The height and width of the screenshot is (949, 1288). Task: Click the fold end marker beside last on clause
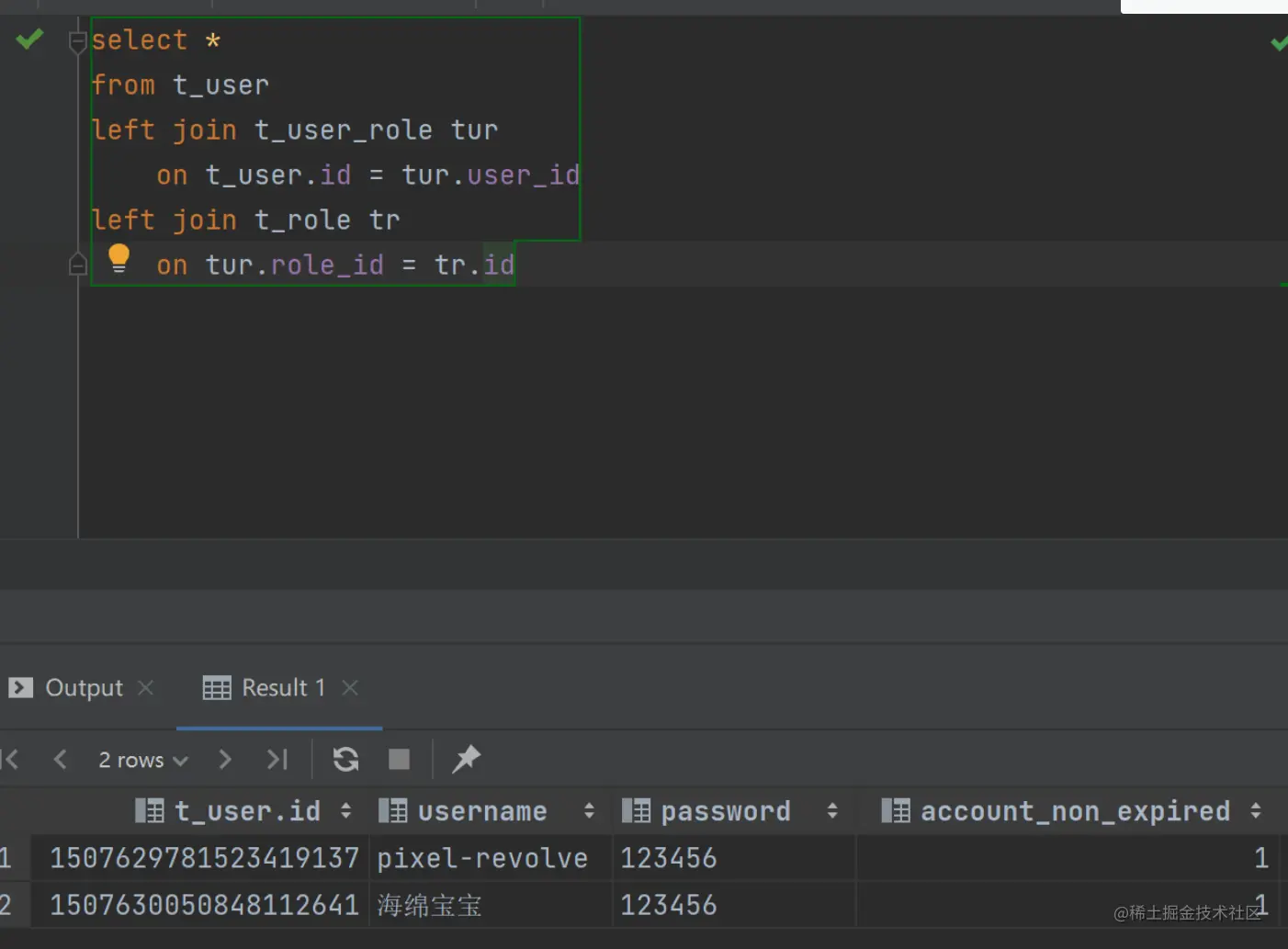[x=78, y=265]
